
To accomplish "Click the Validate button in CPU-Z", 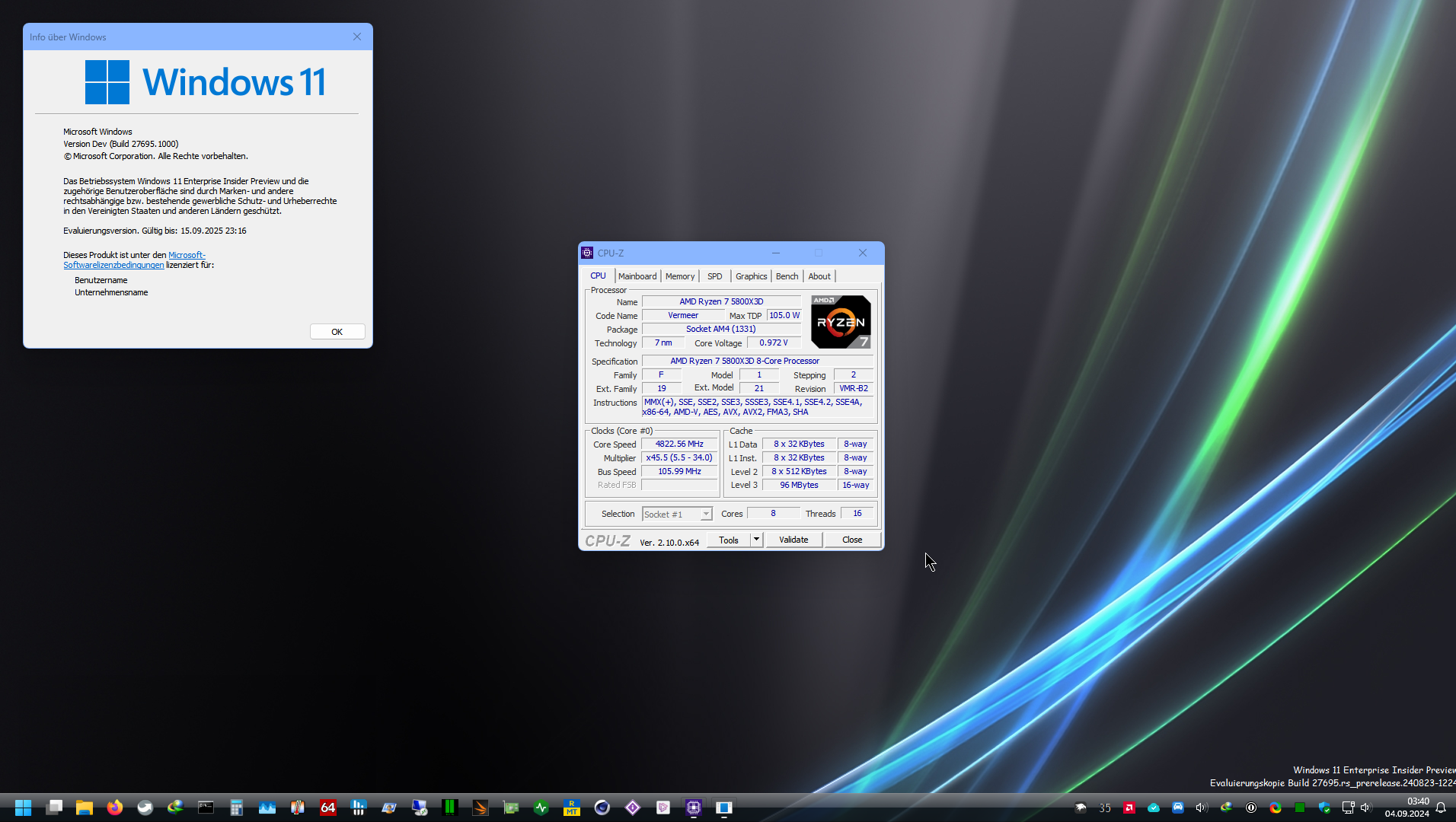I will [793, 540].
